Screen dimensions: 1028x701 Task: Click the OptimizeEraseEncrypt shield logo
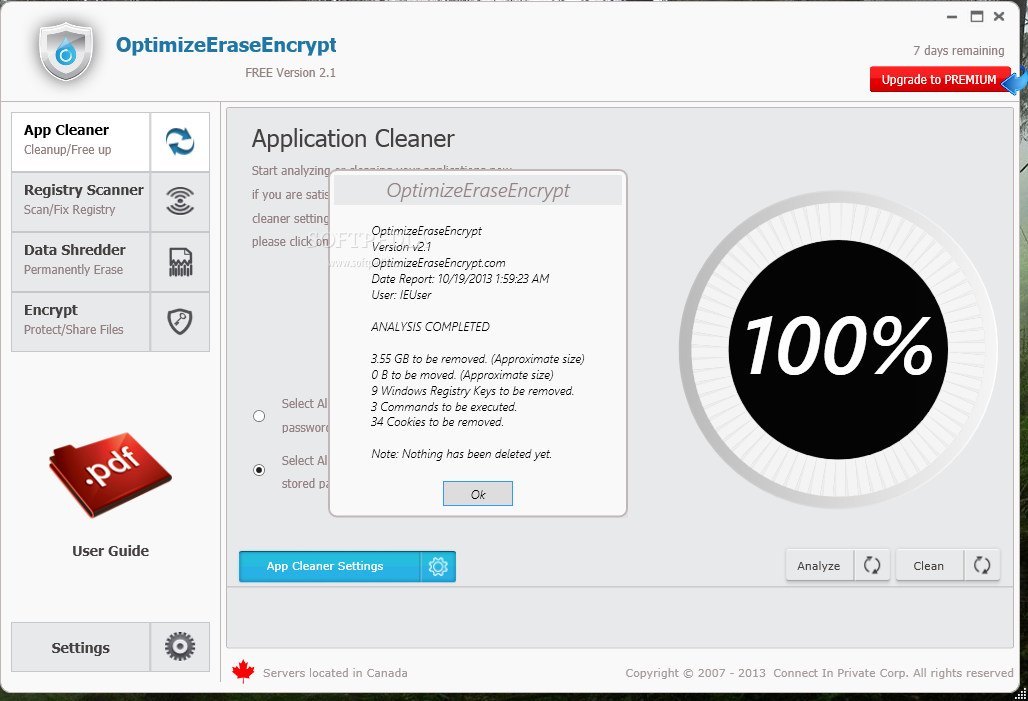66,52
